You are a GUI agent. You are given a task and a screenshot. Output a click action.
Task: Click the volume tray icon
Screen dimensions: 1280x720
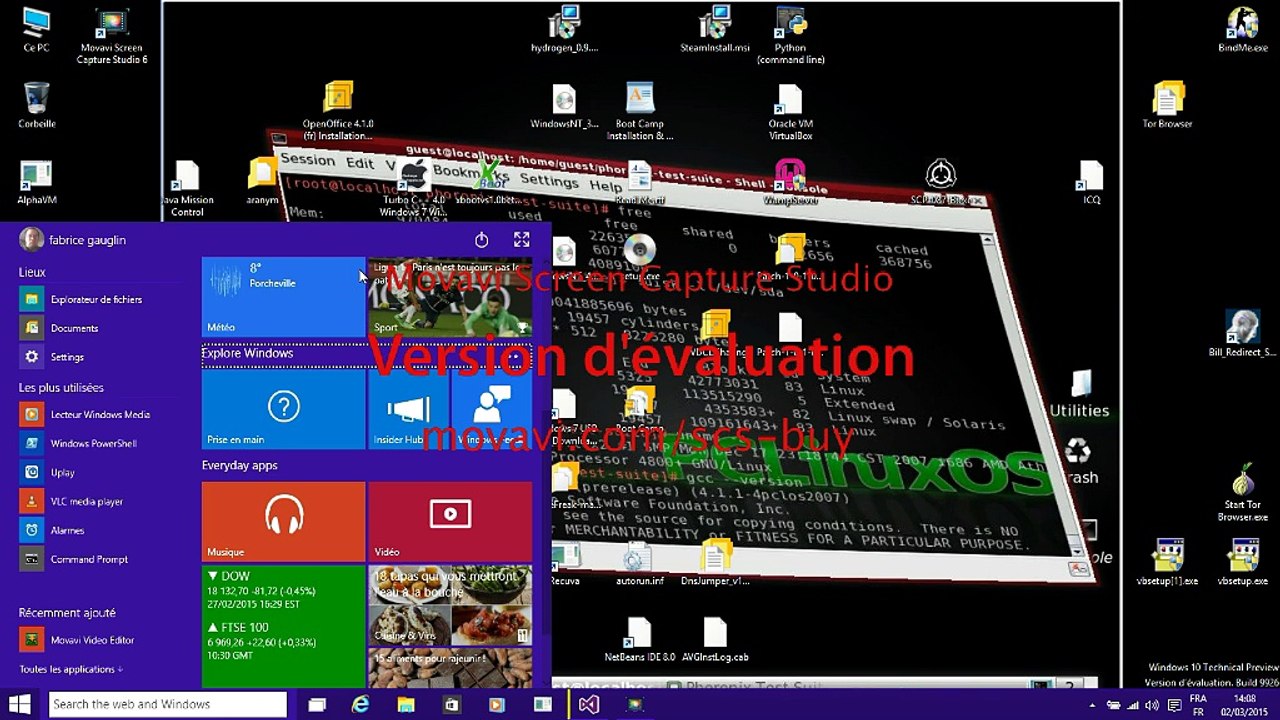[x=1153, y=705]
